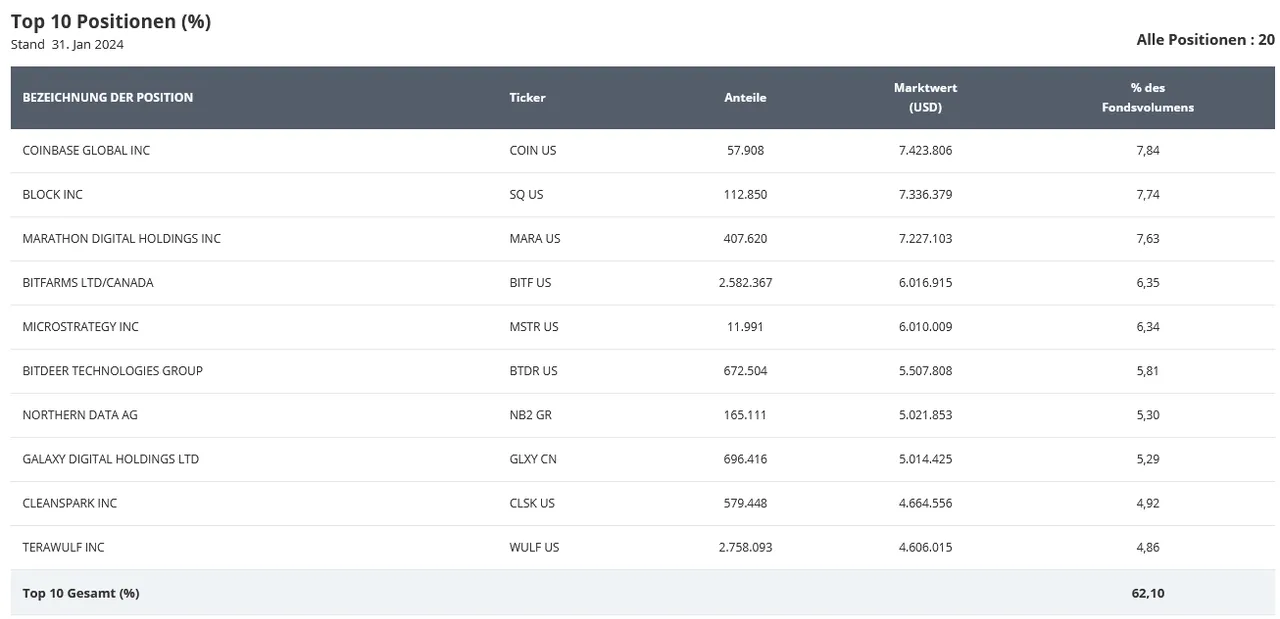Viewport: 1280px width, 619px height.
Task: Click the share count 165.111
Action: pos(745,414)
